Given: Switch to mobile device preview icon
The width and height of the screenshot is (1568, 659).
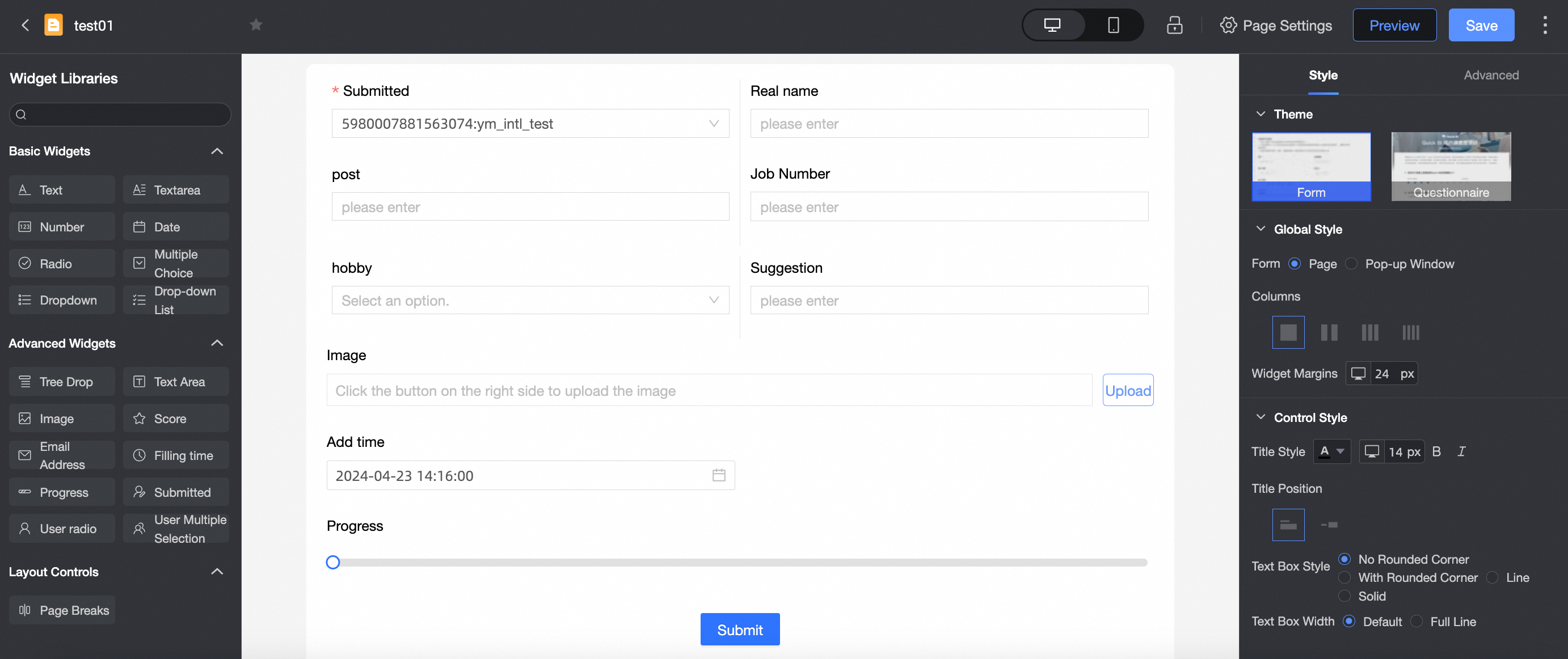Looking at the screenshot, I should (1112, 25).
